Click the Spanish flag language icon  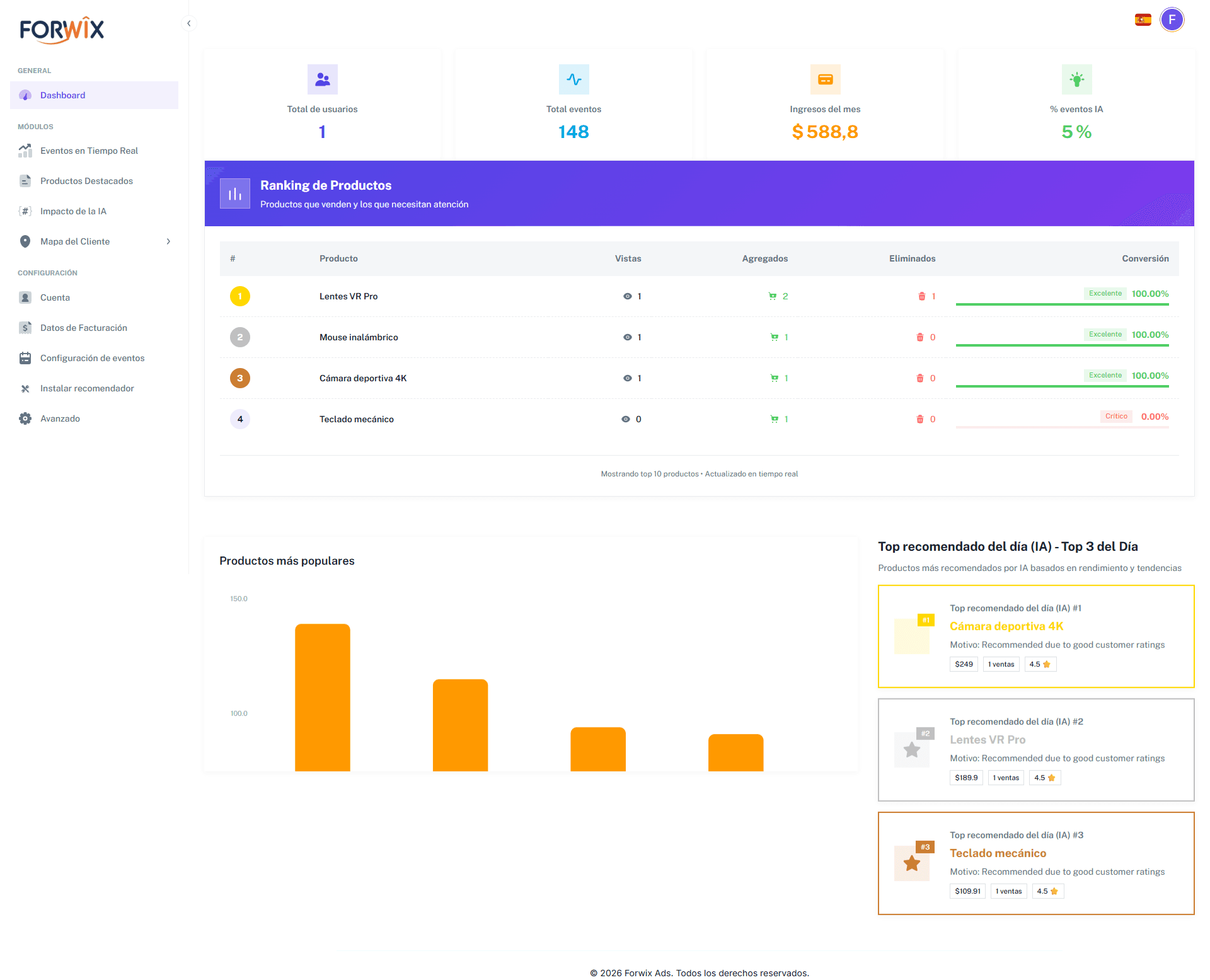(1143, 20)
